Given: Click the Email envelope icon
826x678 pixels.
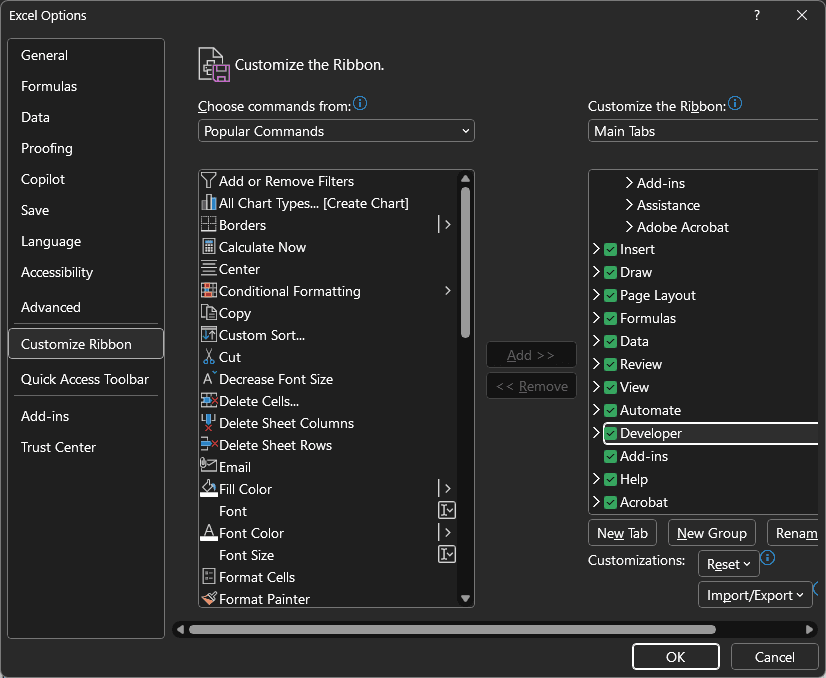Looking at the screenshot, I should pyautogui.click(x=209, y=466).
